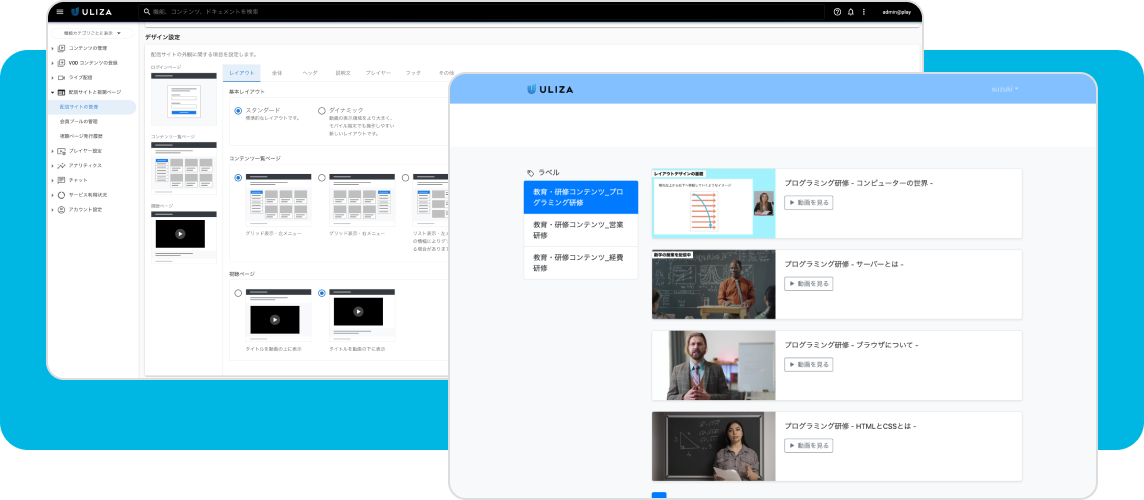This screenshot has height=500, width=1144.
Task: Expand the プレイヤー設定 tree arrow
Action: click(x=53, y=150)
